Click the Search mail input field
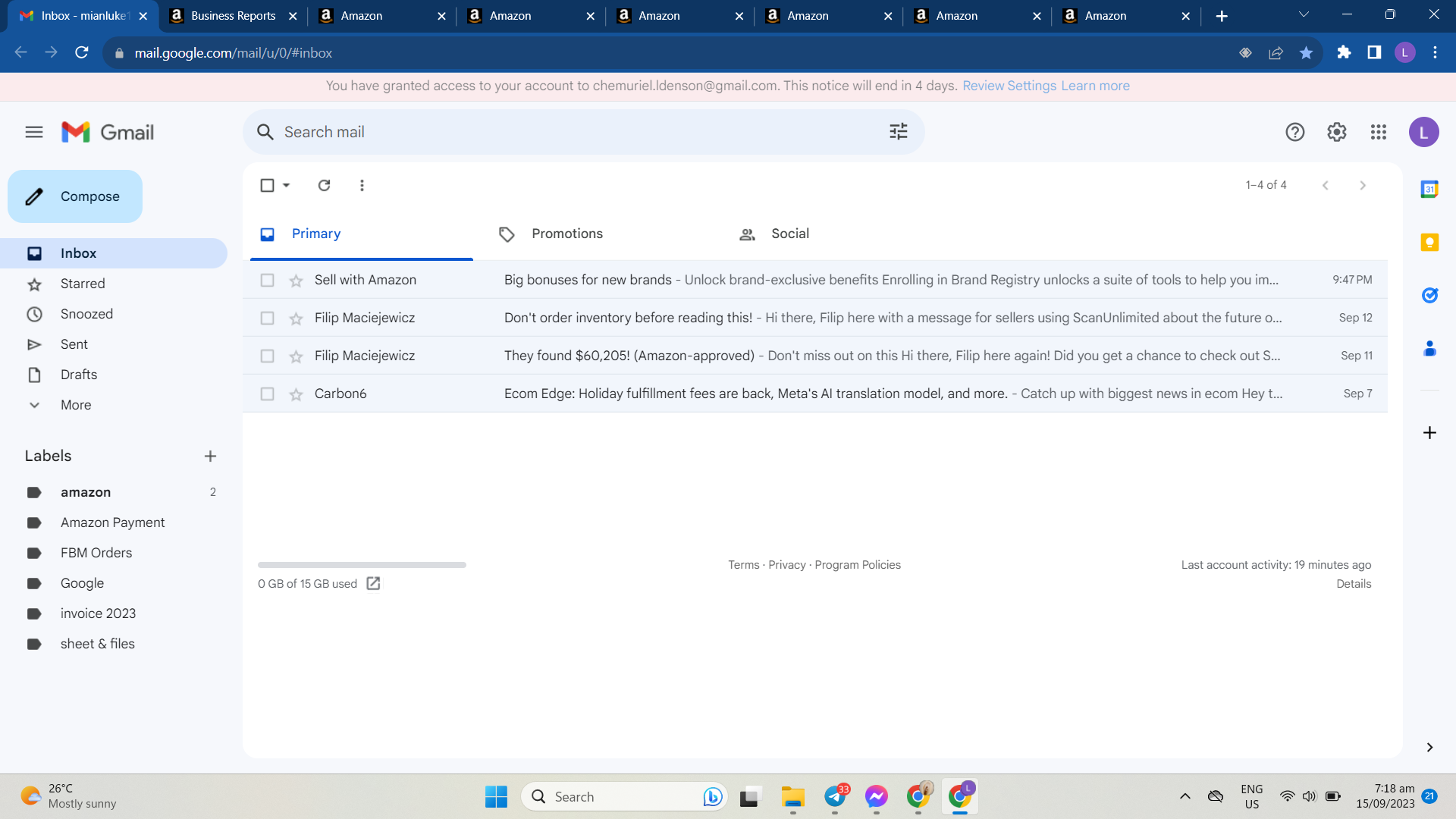 pos(584,132)
